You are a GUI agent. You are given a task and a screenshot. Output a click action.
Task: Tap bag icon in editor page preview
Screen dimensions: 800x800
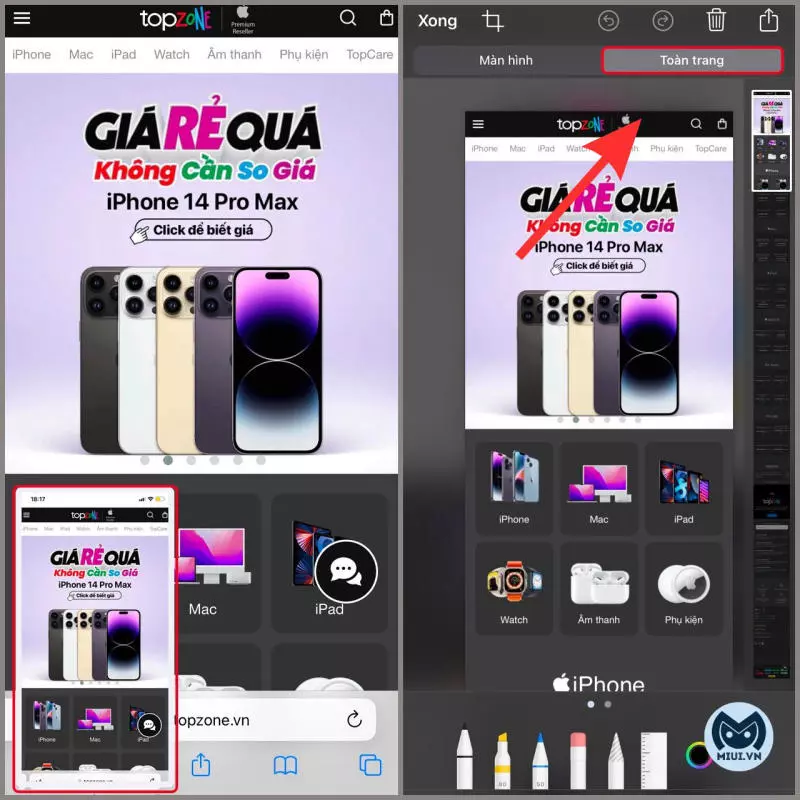[722, 124]
